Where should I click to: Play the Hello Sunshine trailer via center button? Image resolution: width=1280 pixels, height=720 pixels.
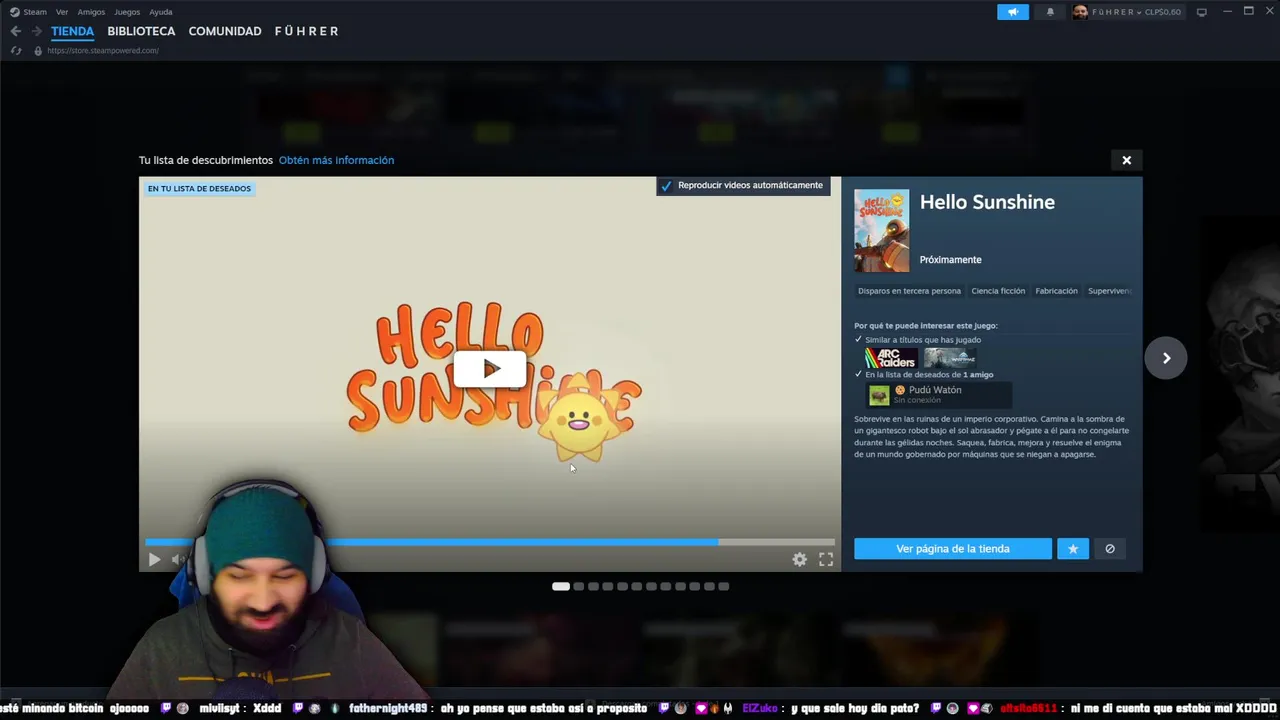coord(490,369)
